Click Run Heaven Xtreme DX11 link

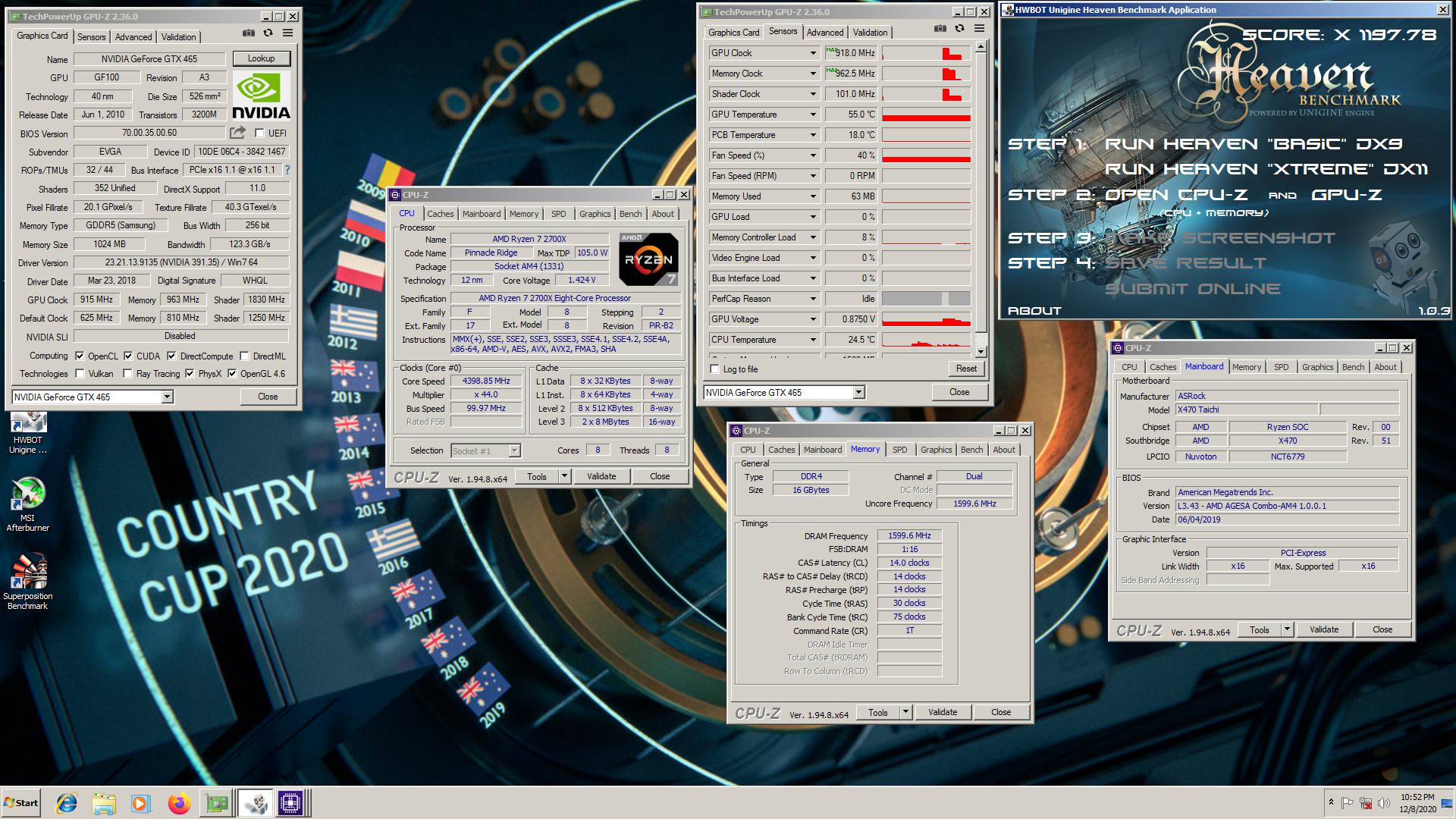pyautogui.click(x=1266, y=169)
